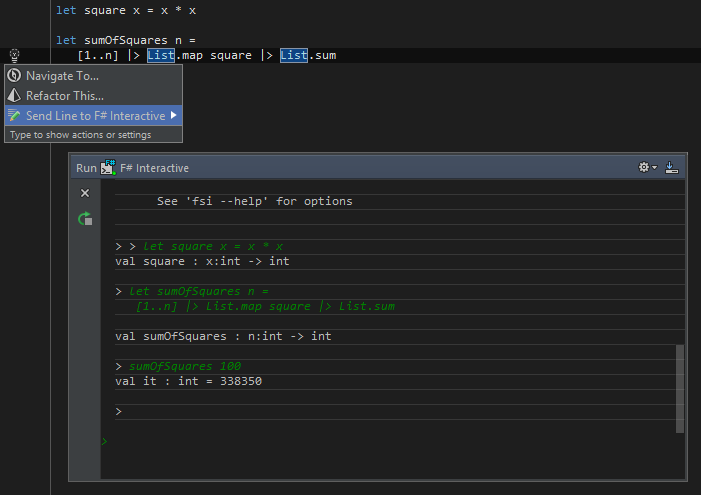Screen dimensions: 701x495
Task: Click the List before .sum in editor
Action: point(294,55)
